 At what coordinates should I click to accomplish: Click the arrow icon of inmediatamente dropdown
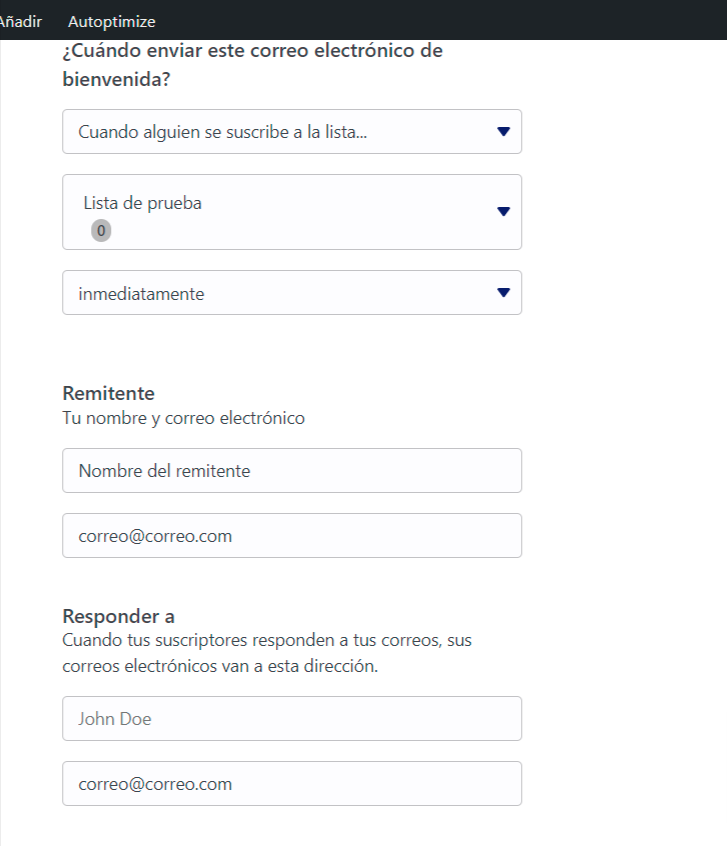pos(504,292)
